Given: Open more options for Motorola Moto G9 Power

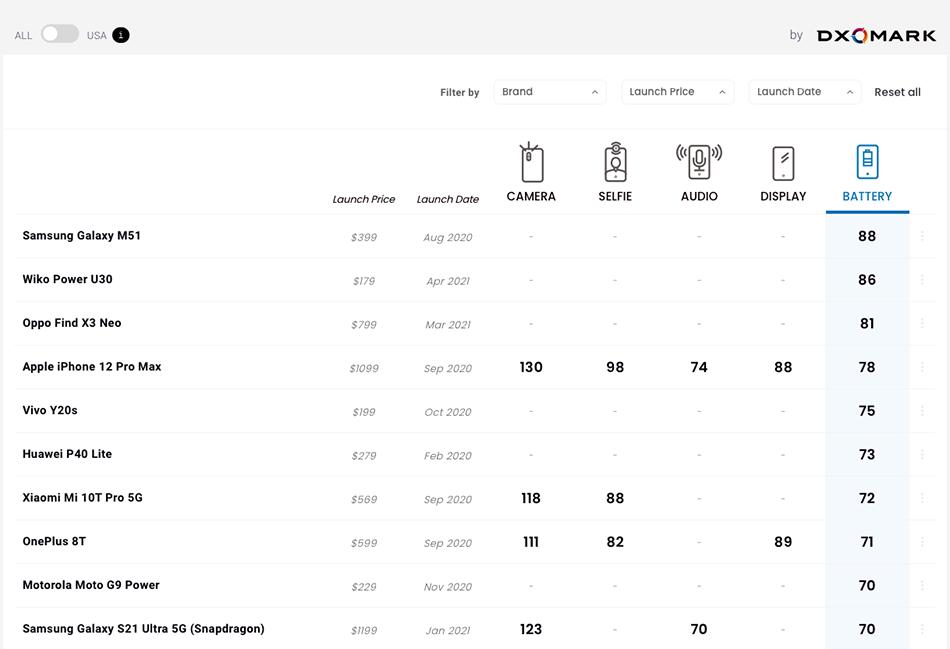Looking at the screenshot, I should (922, 585).
